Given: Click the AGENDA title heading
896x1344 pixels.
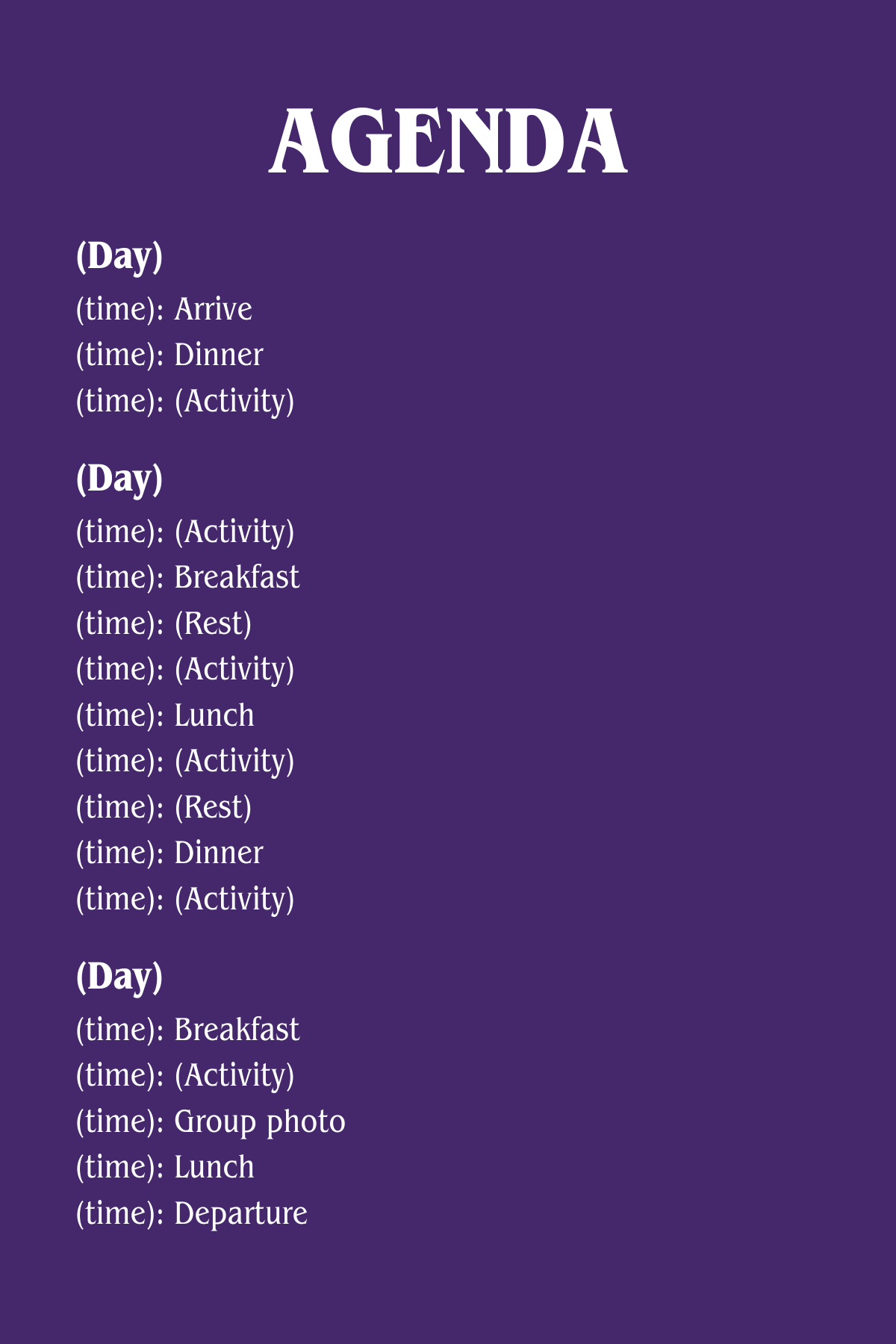Looking at the screenshot, I should 448,142.
